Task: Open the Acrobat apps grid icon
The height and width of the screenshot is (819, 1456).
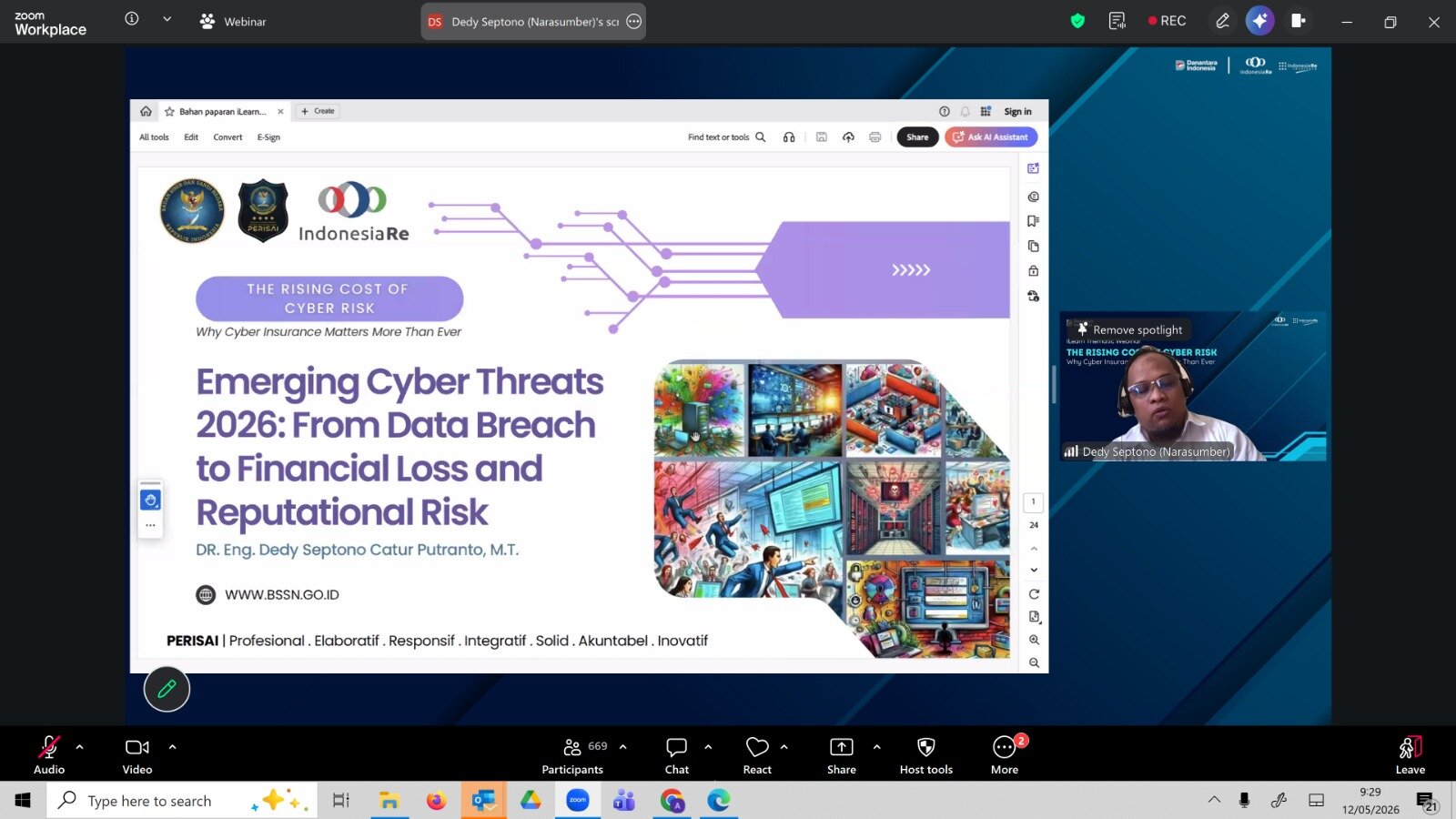Action: (x=986, y=112)
